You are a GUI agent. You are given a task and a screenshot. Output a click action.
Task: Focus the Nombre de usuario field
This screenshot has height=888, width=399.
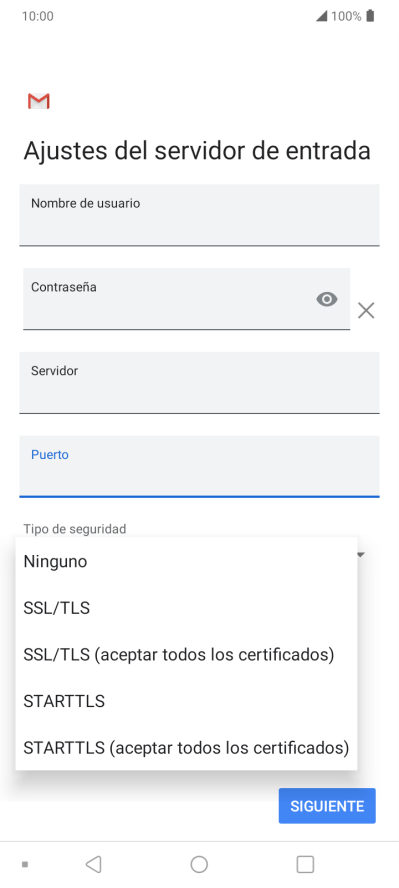[199, 215]
